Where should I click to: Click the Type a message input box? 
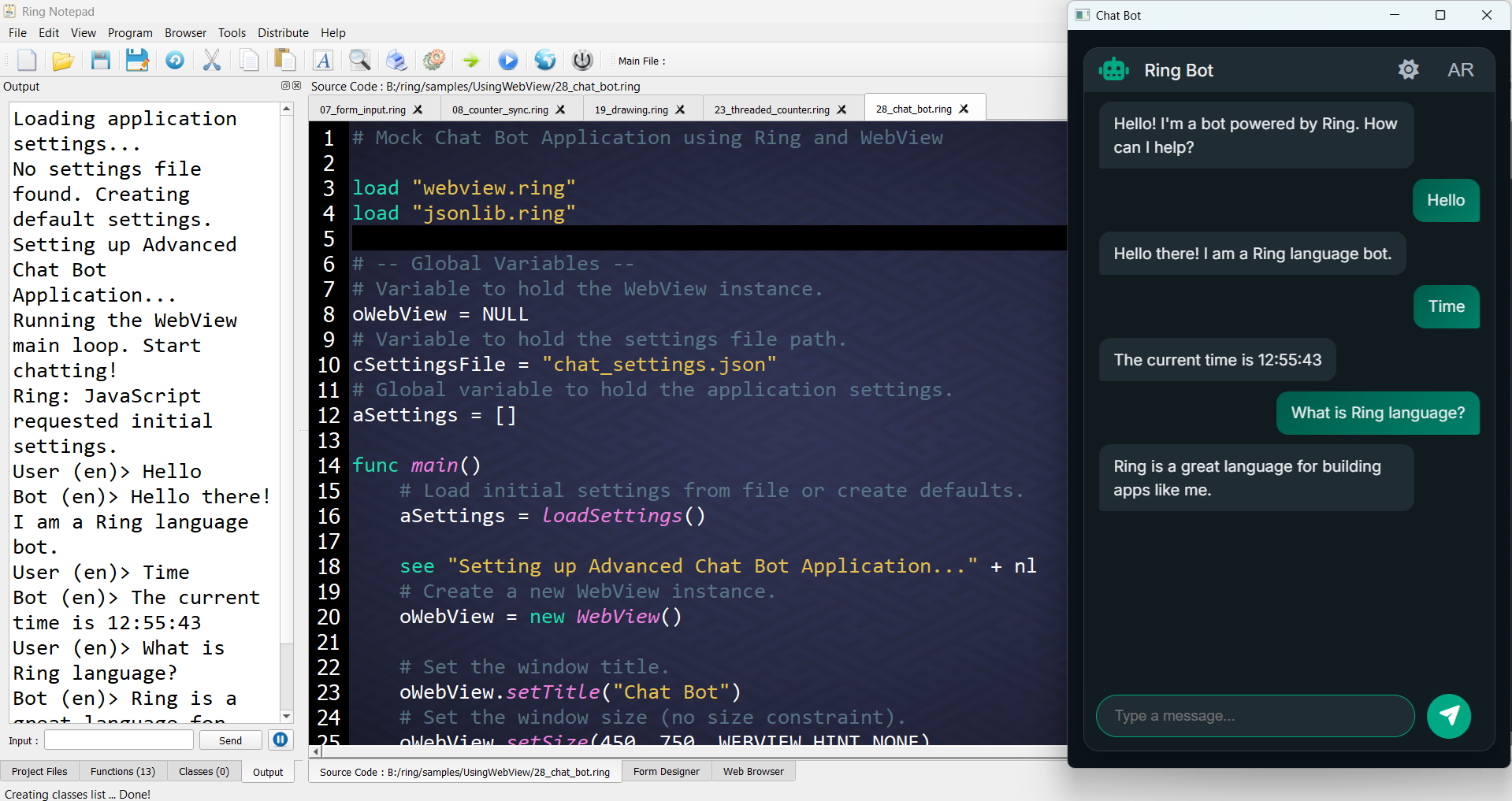1254,716
